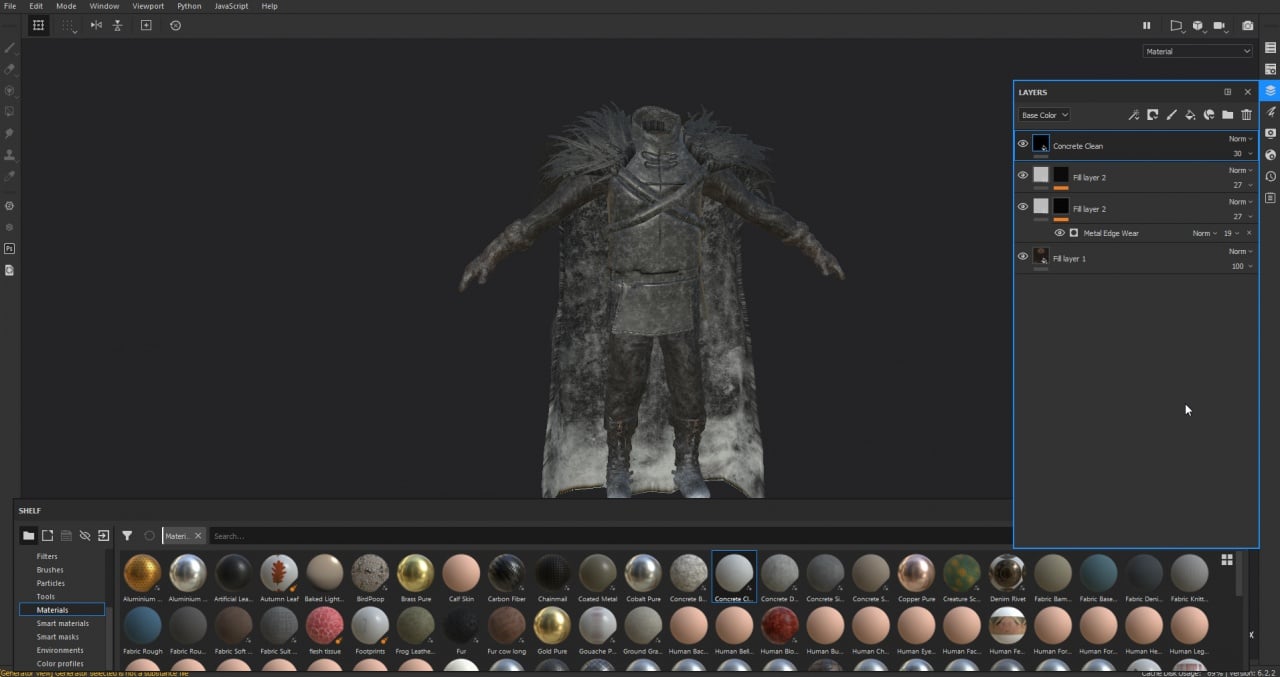Open the Viewport menu
This screenshot has height=677, width=1280.
point(148,6)
